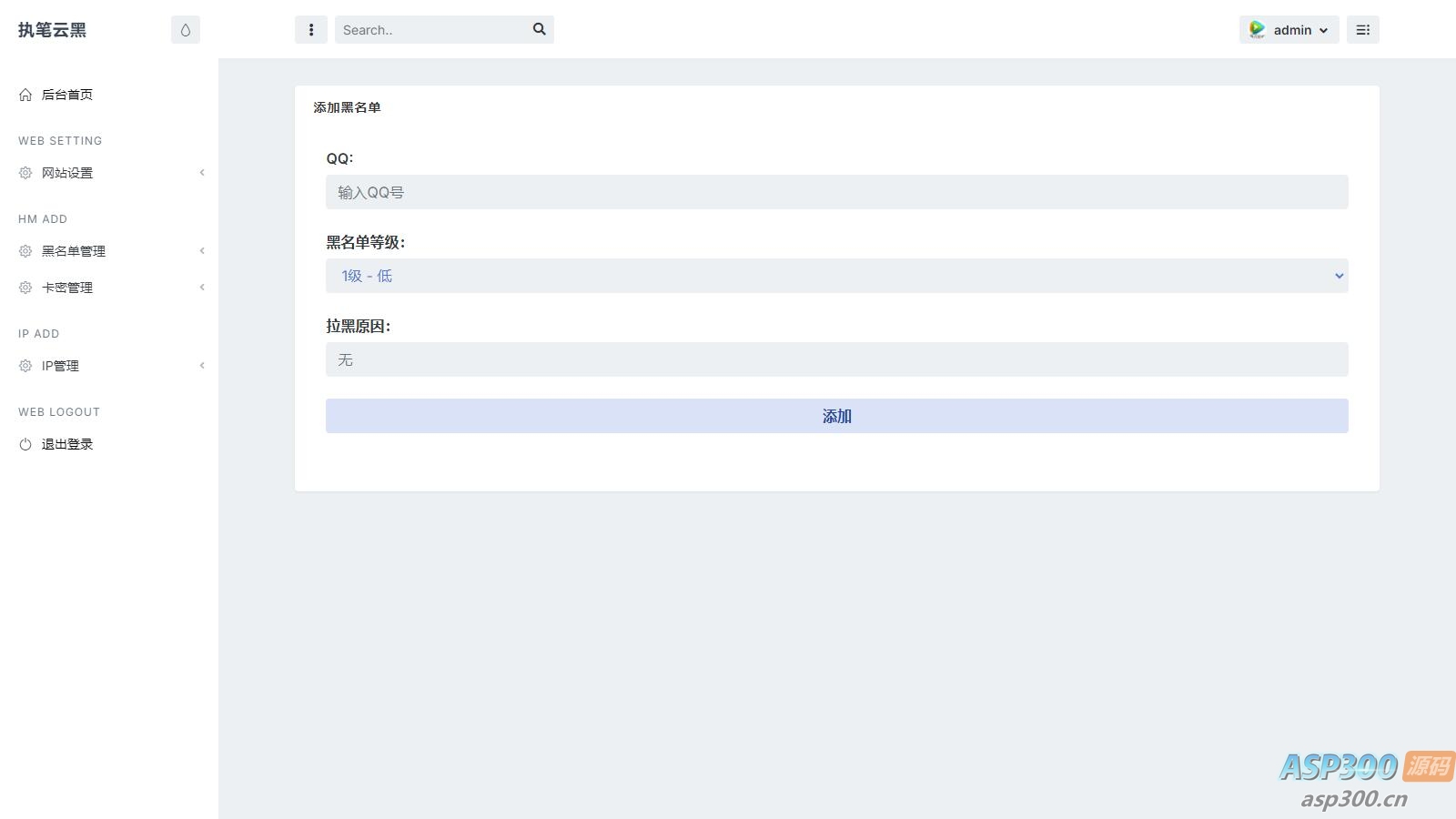
Task: Go to 后台首页 in sidebar
Action: click(x=67, y=95)
